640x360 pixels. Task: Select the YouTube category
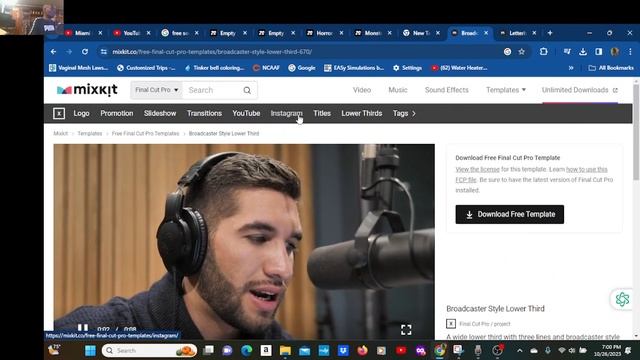coord(246,113)
